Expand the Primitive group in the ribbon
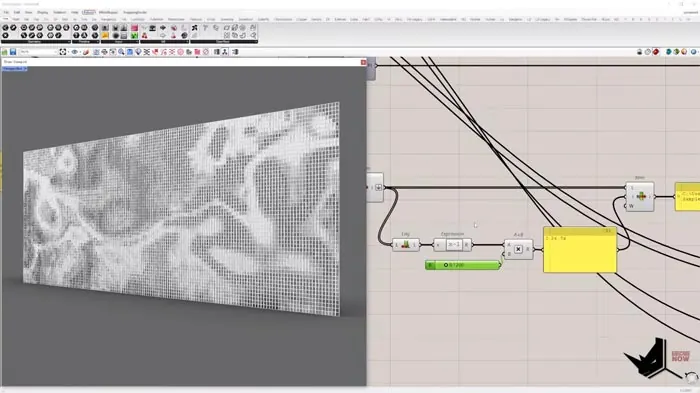This screenshot has height=393, width=700. coord(85,42)
